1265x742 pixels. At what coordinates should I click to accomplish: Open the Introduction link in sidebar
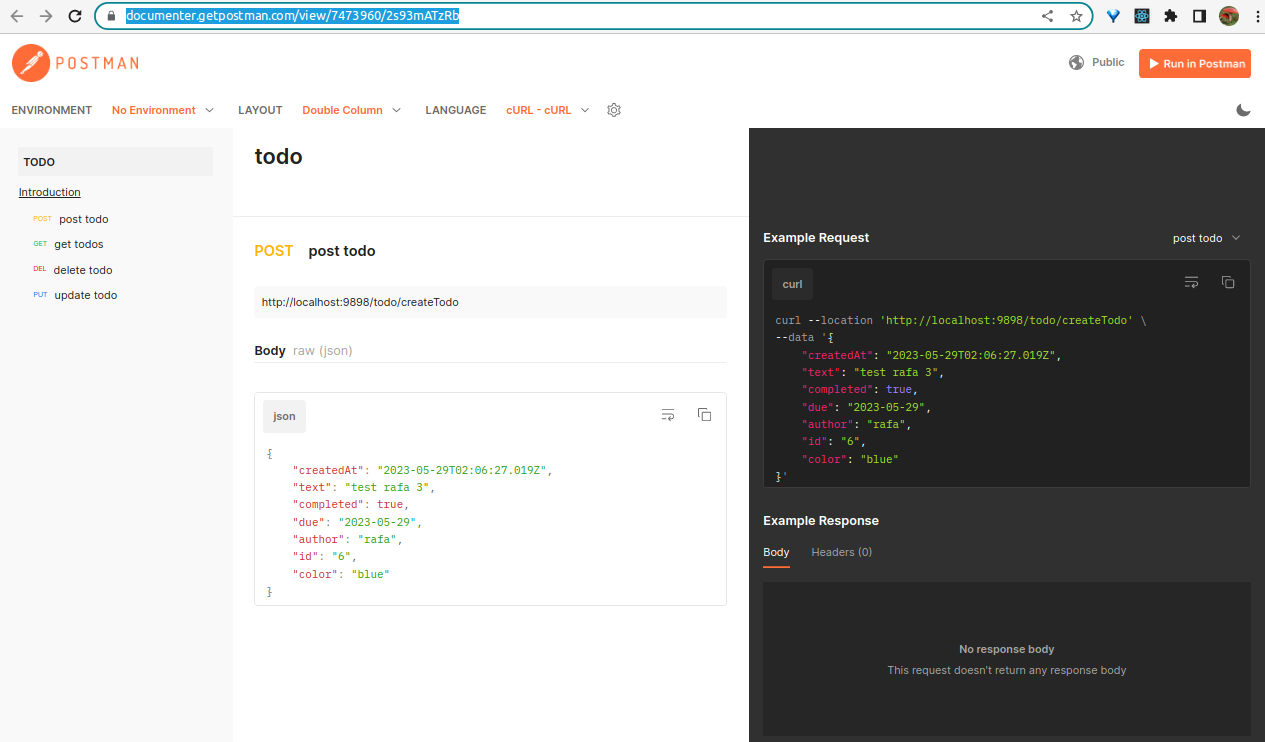pyautogui.click(x=50, y=192)
